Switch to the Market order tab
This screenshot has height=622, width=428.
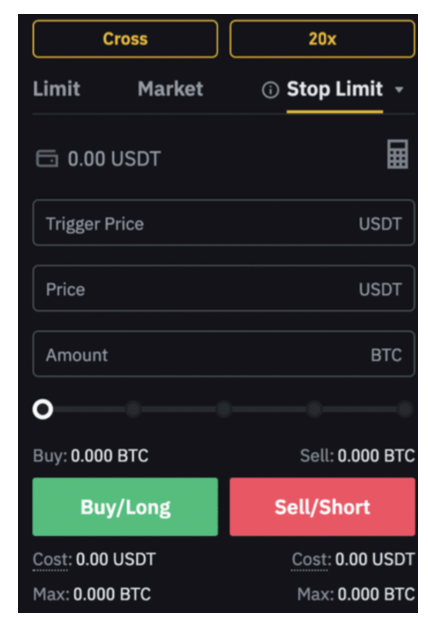[170, 88]
